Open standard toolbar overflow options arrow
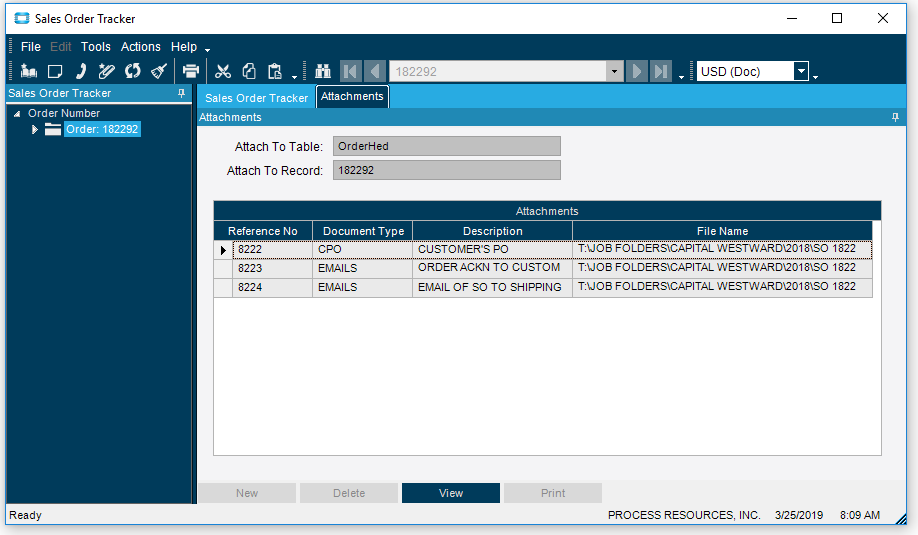 (x=294, y=77)
